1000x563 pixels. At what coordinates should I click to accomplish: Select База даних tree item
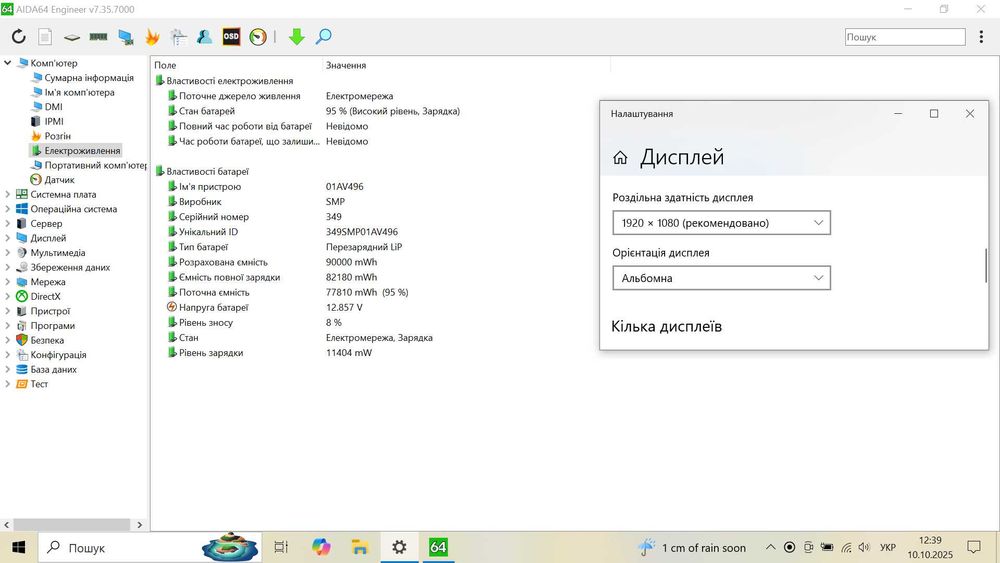click(54, 369)
